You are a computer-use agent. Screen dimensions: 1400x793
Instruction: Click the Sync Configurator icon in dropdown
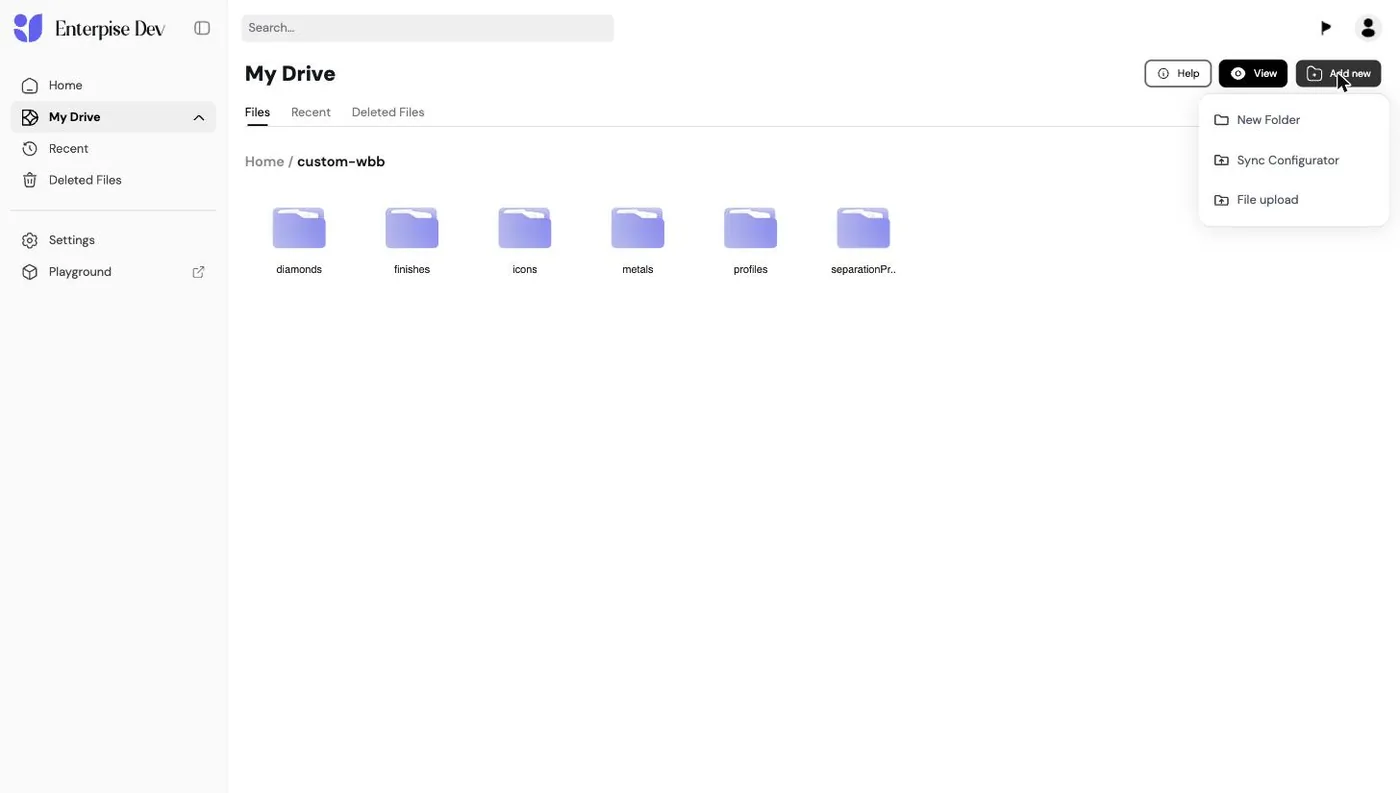1221,160
